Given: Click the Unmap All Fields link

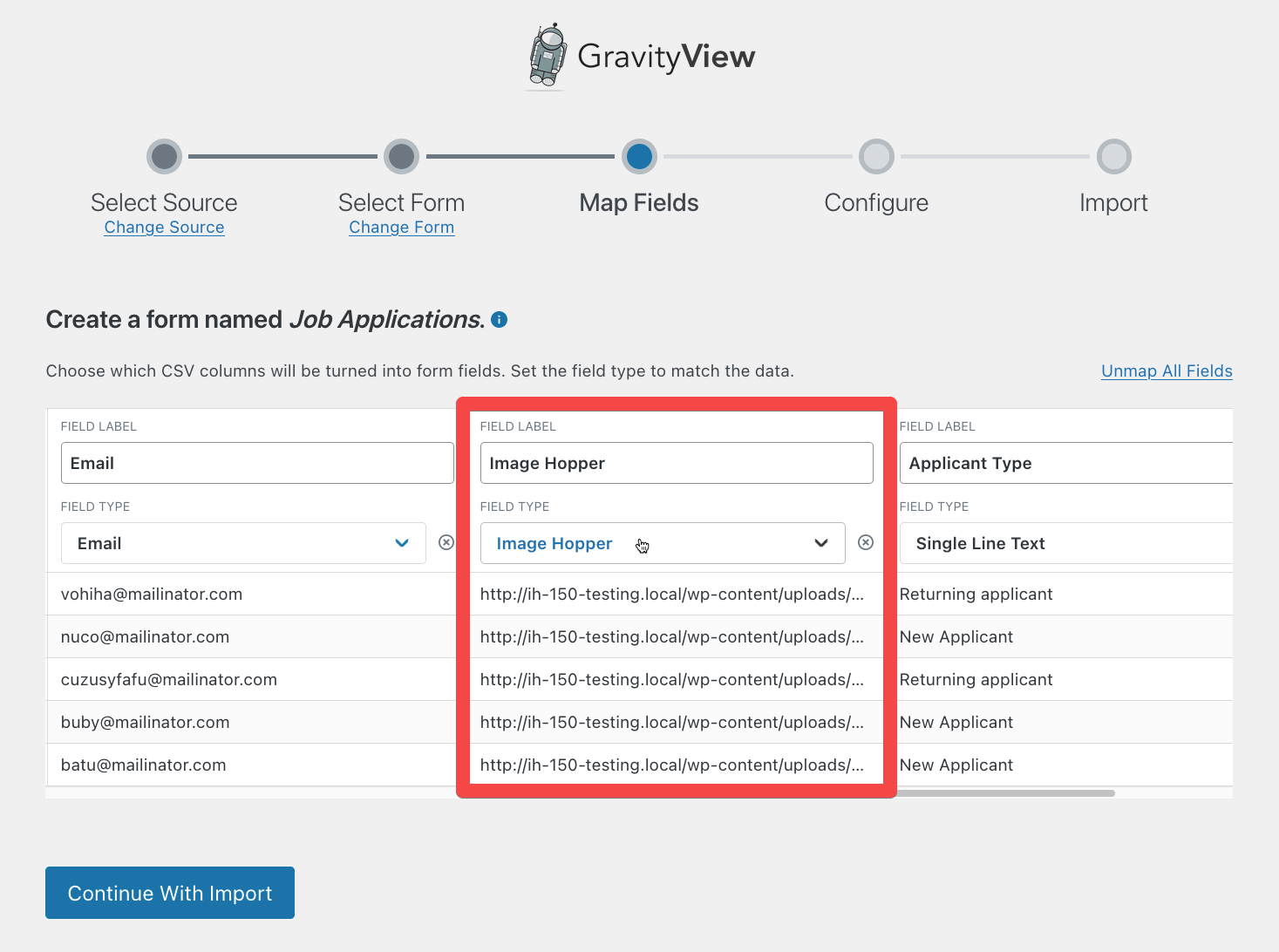Looking at the screenshot, I should pyautogui.click(x=1167, y=371).
